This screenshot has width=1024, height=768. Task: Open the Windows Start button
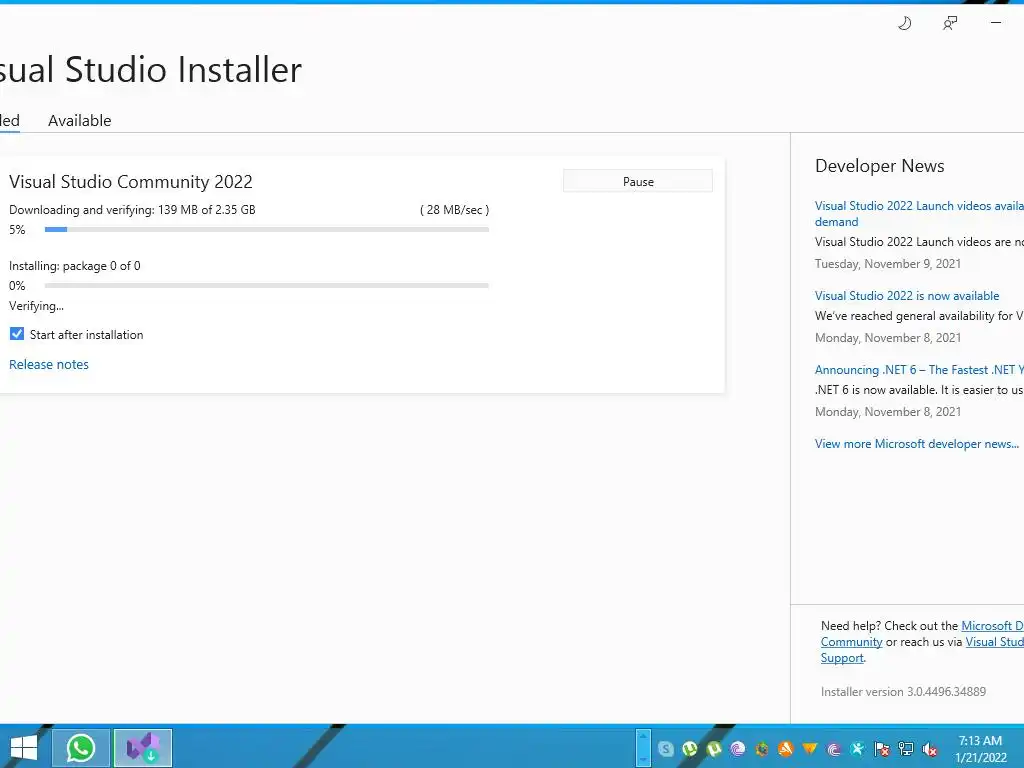coord(24,748)
